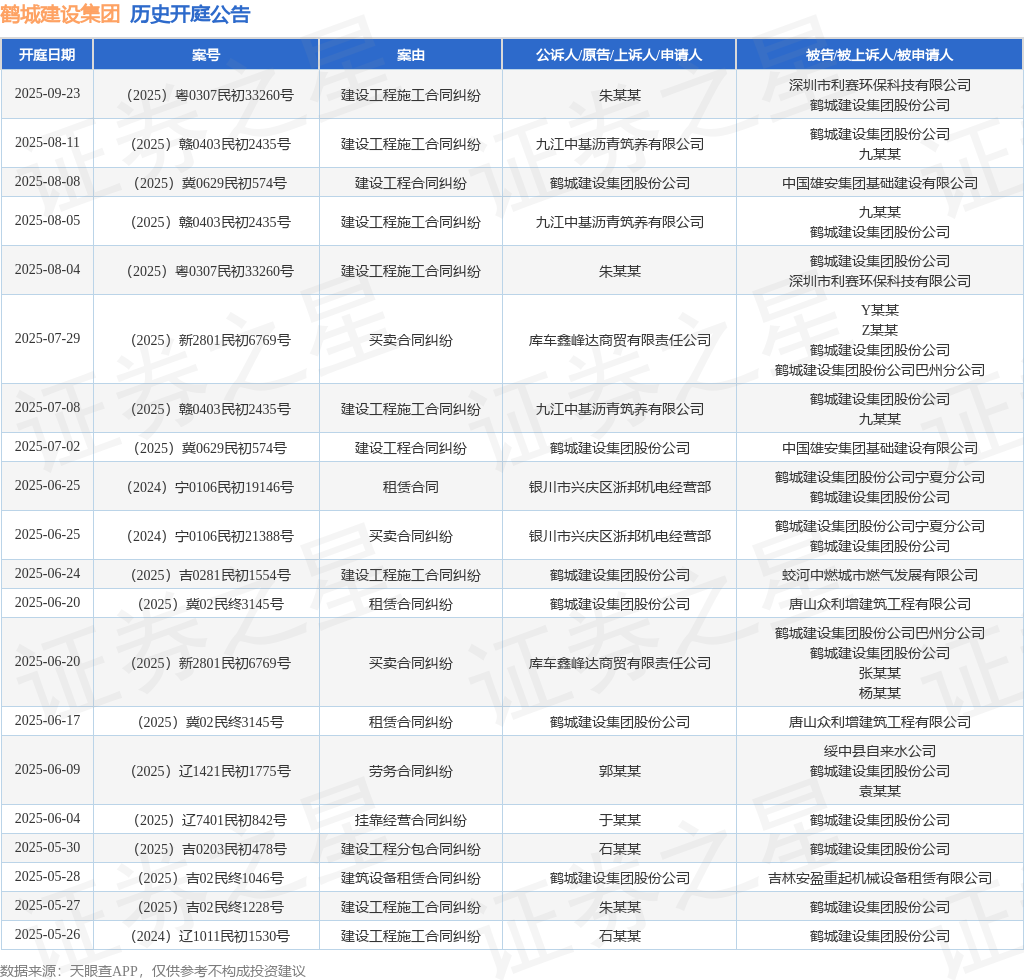Select the 挂靠经营合同纠纷 cause cell
Viewport: 1024px width, 980px height.
coord(411,820)
